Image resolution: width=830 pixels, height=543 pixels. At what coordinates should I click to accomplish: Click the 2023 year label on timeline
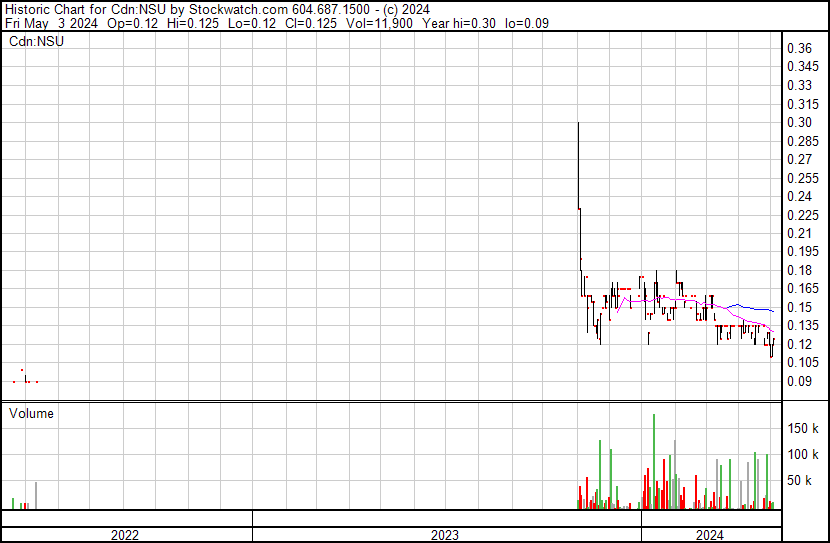[x=445, y=535]
